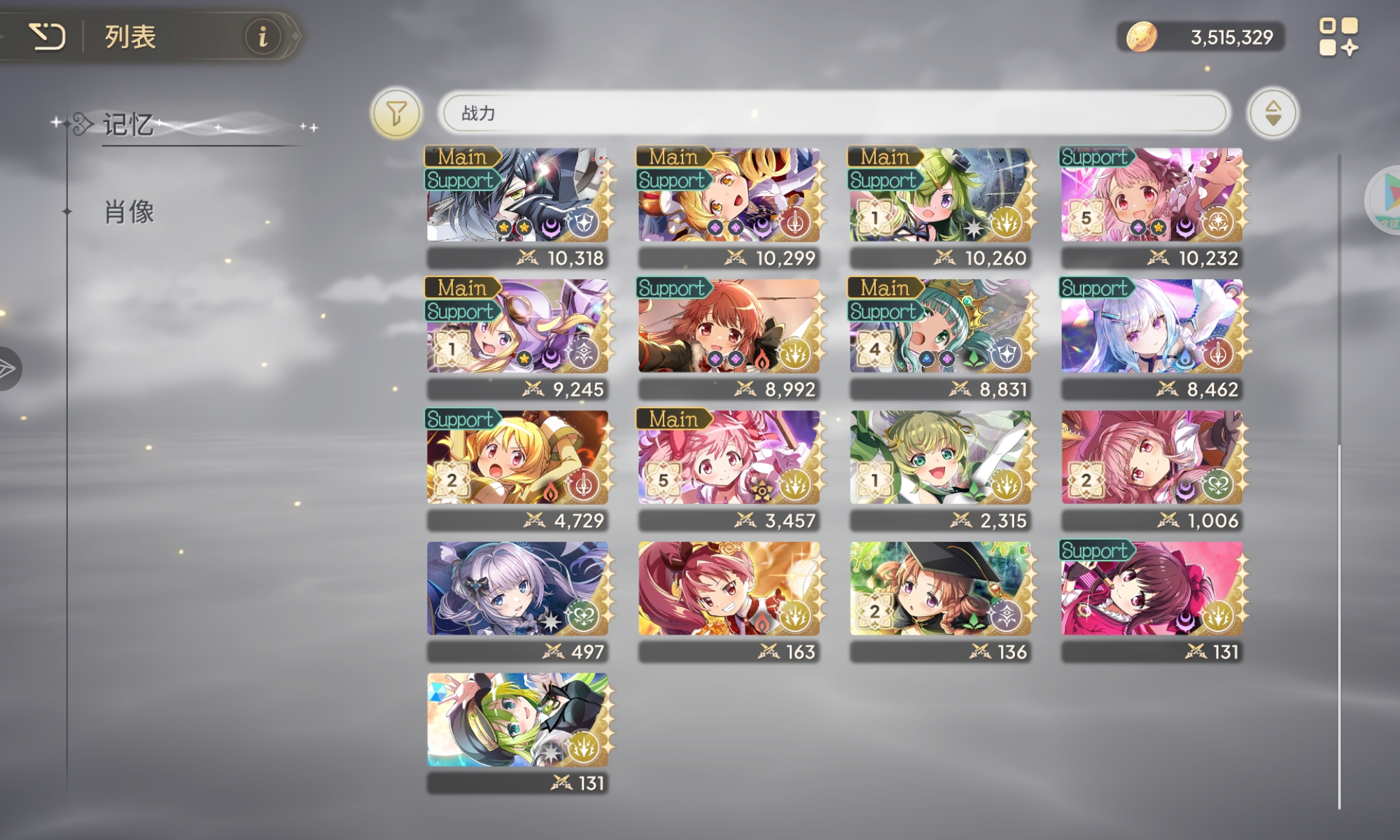Select the memory card with 10,318 power
1400x840 pixels.
coord(517,207)
